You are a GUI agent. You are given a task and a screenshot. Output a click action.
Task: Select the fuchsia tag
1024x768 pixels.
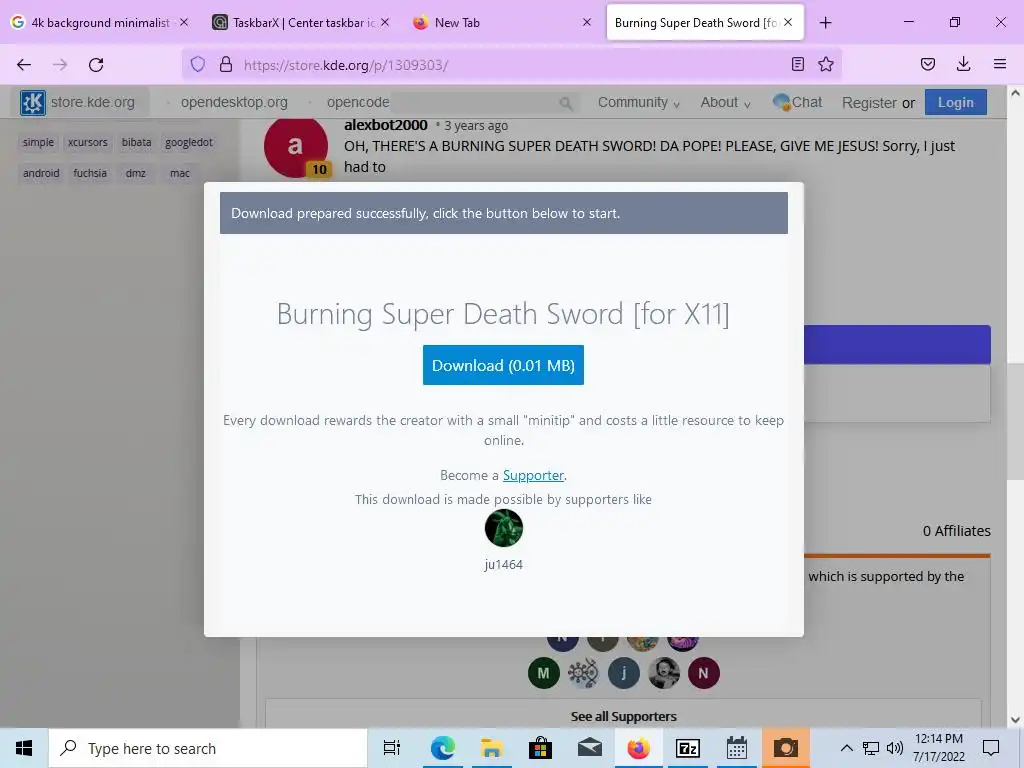click(90, 173)
